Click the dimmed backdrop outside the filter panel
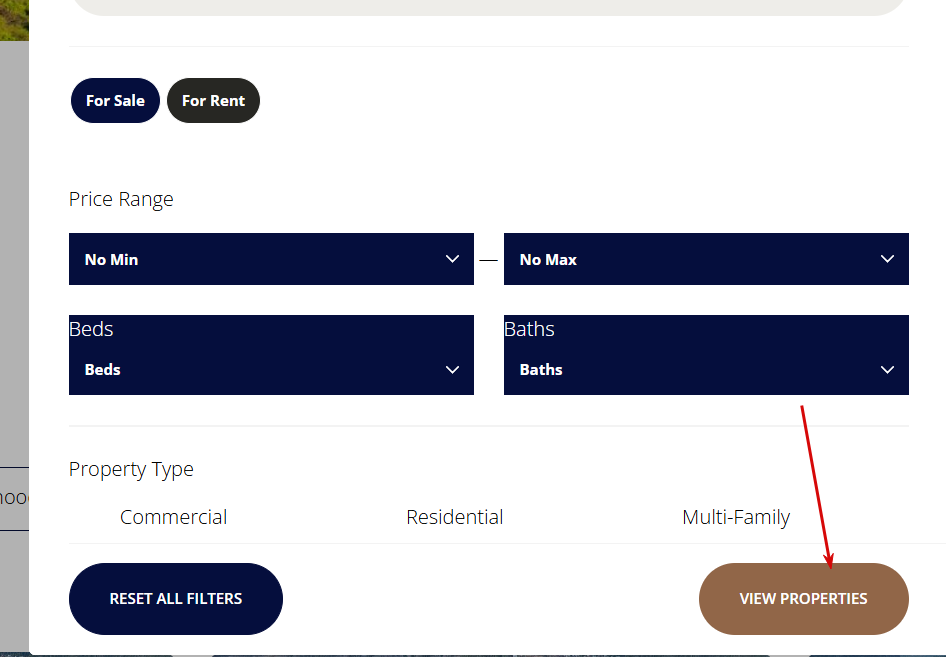This screenshot has height=657, width=946. (14, 300)
